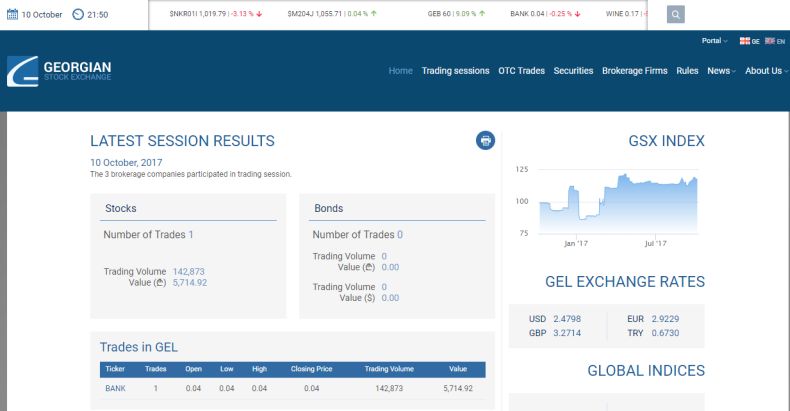
Task: Open OTC Trades page
Action: (521, 71)
